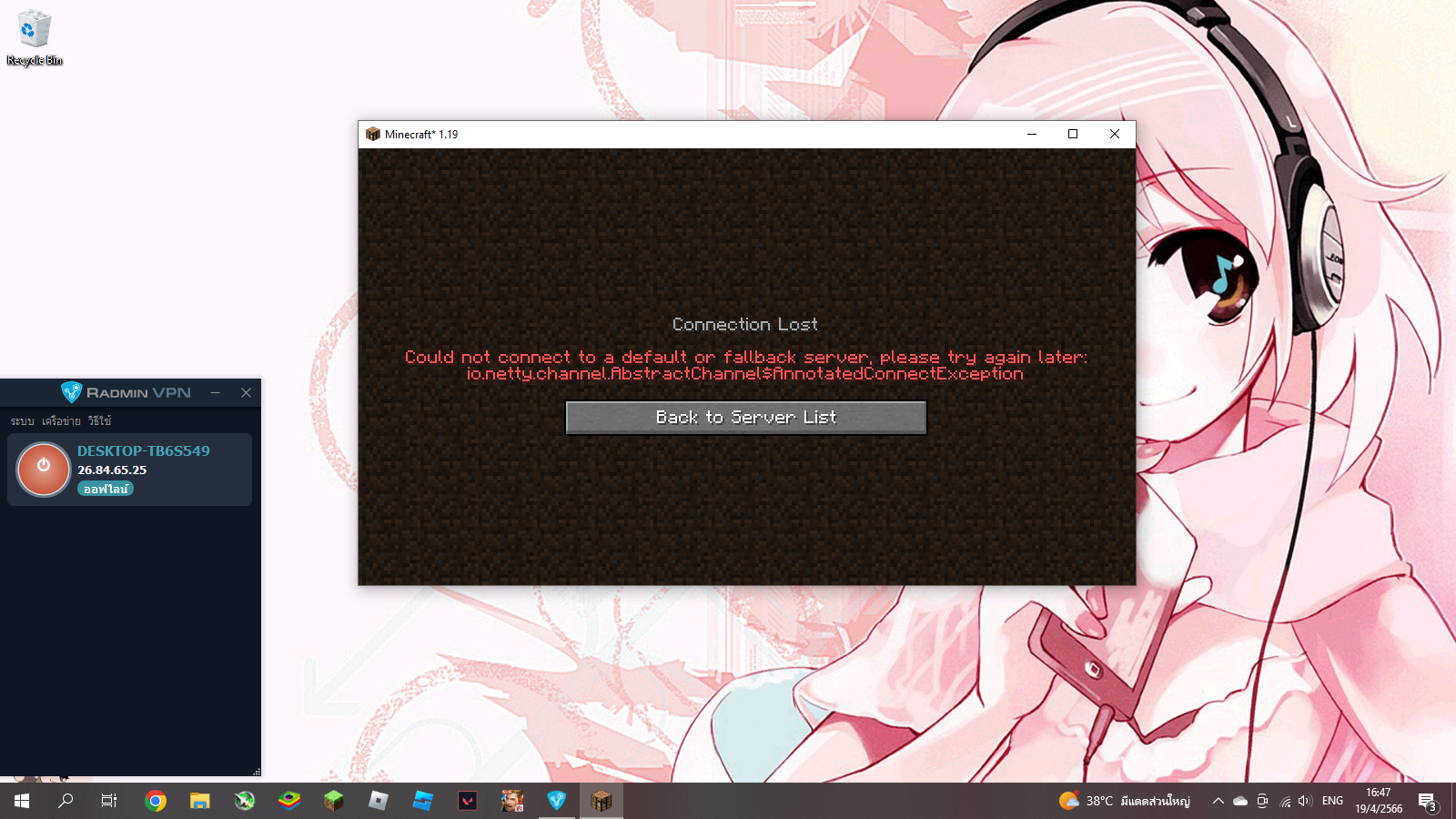Open the วิธีใช้ menu in Radmin VPN
This screenshot has height=819, width=1456.
(99, 420)
